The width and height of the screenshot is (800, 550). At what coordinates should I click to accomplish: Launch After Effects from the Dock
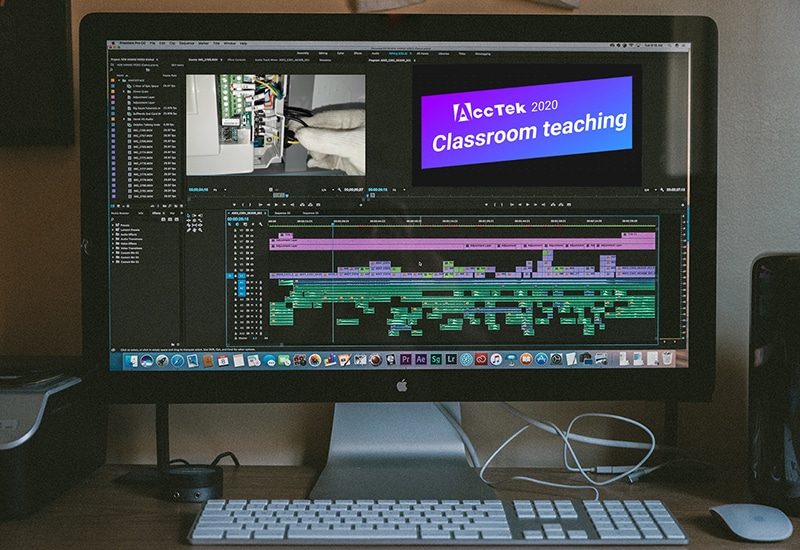(420, 360)
